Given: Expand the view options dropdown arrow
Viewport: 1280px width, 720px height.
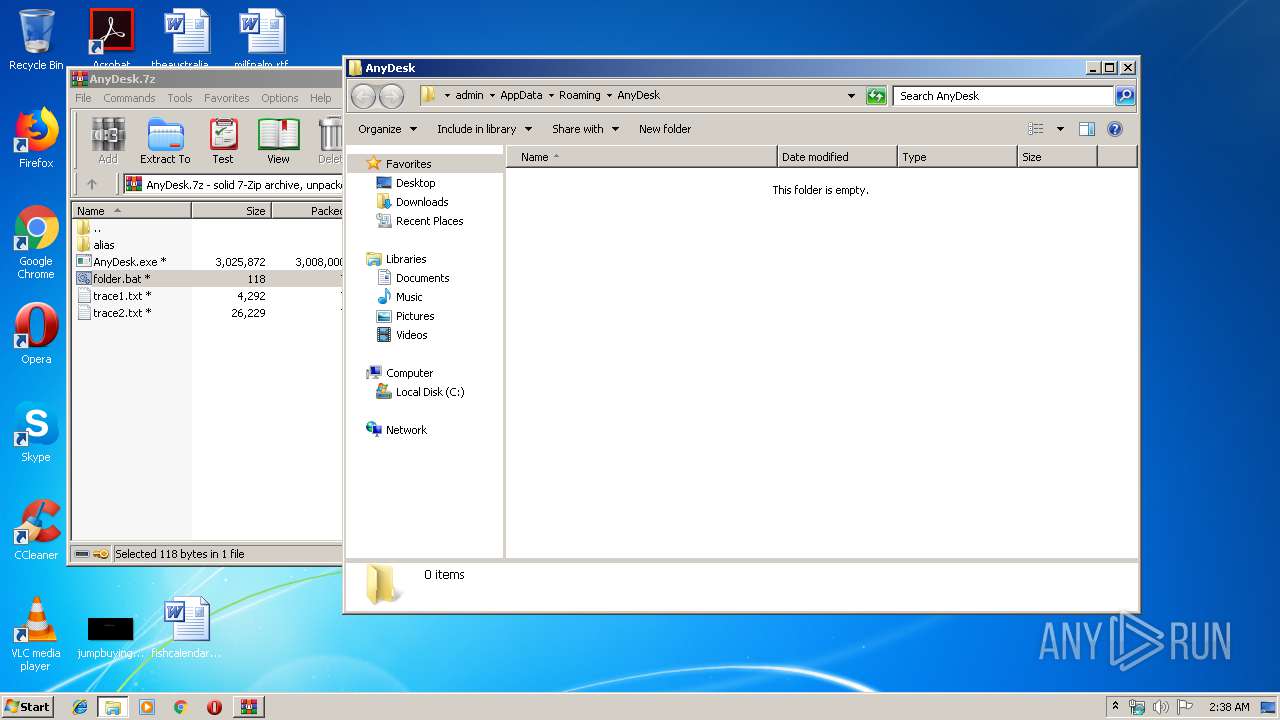Looking at the screenshot, I should coord(1060,129).
